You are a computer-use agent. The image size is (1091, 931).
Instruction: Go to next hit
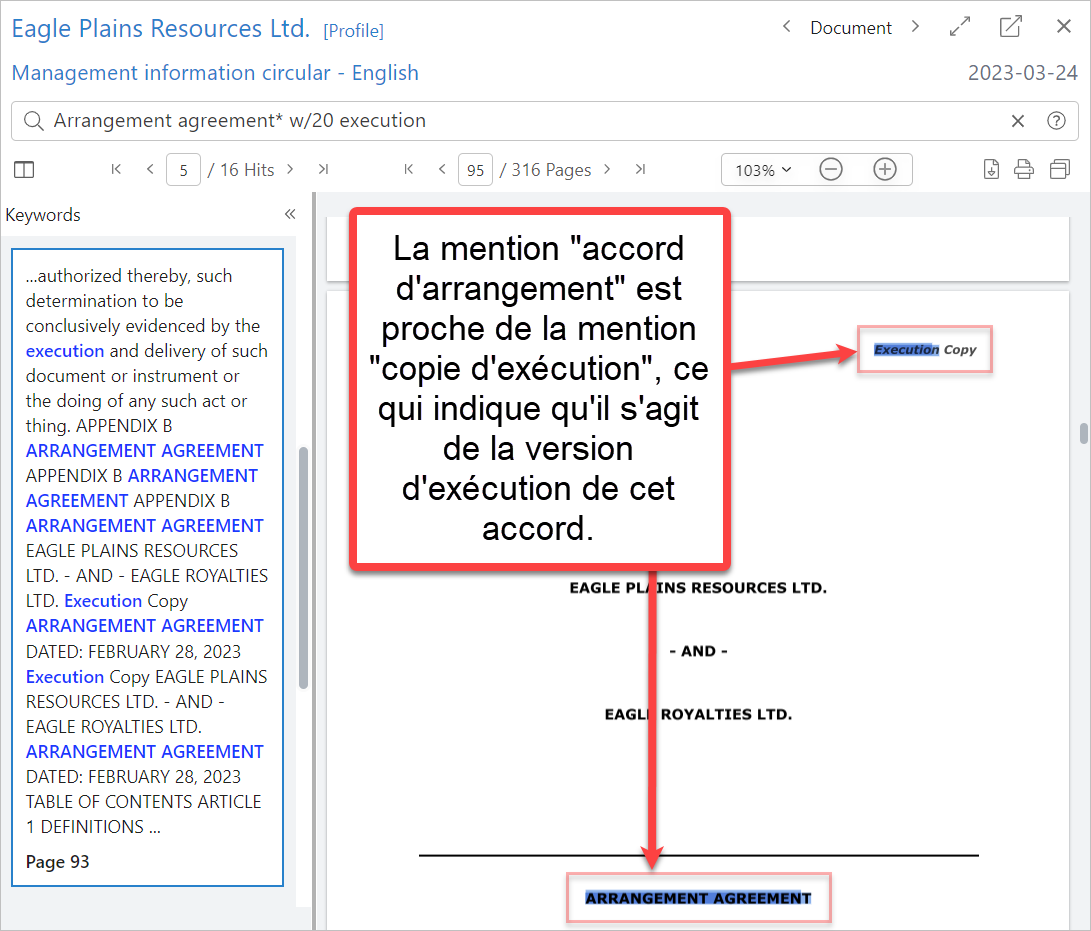[x=290, y=169]
